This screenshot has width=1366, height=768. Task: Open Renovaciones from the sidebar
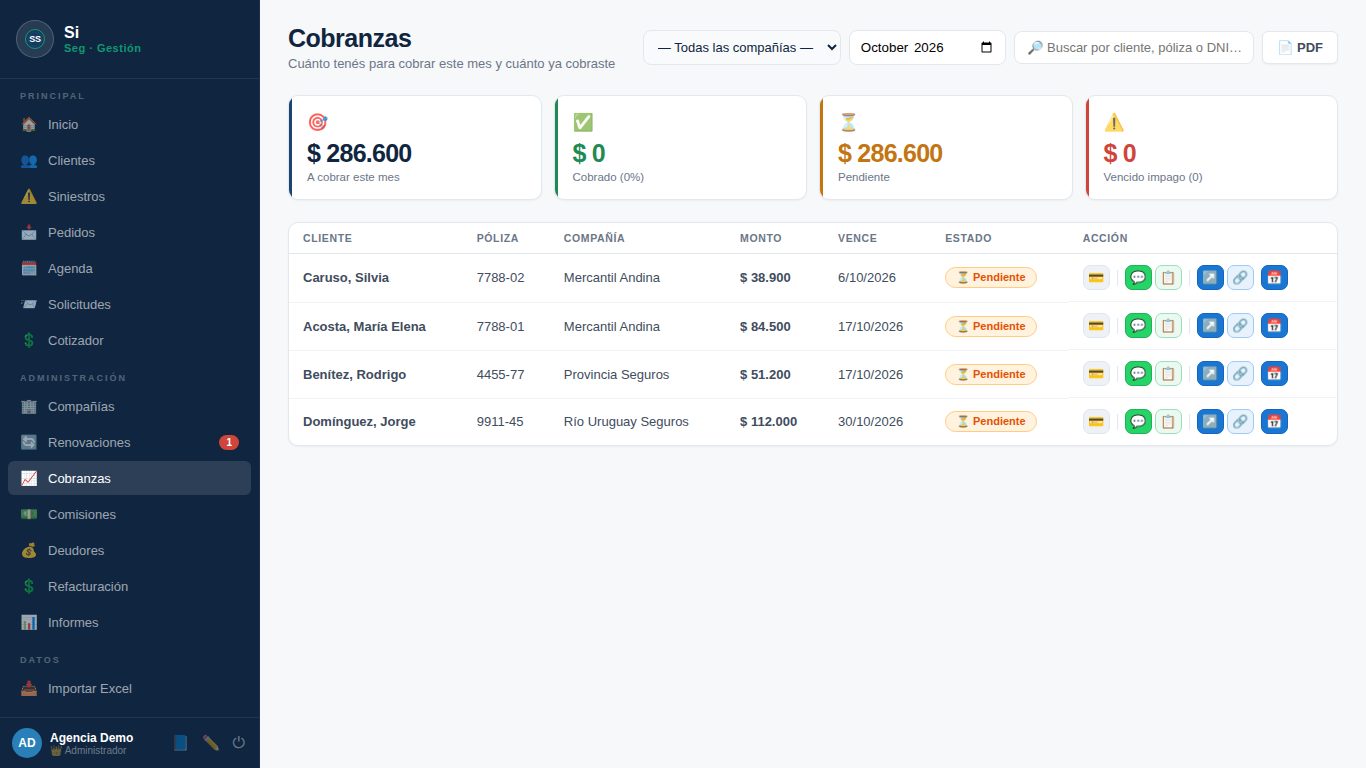[x=129, y=443]
